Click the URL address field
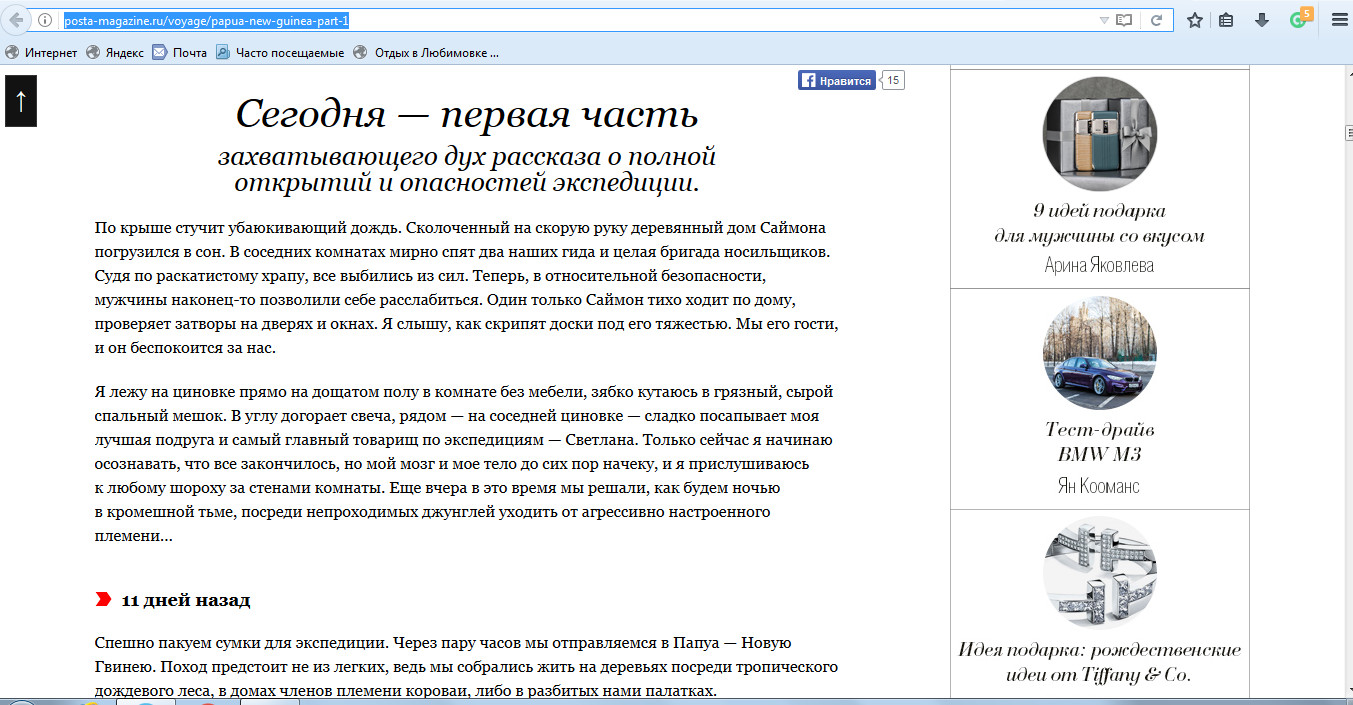Image resolution: width=1353 pixels, height=705 pixels. pos(575,20)
